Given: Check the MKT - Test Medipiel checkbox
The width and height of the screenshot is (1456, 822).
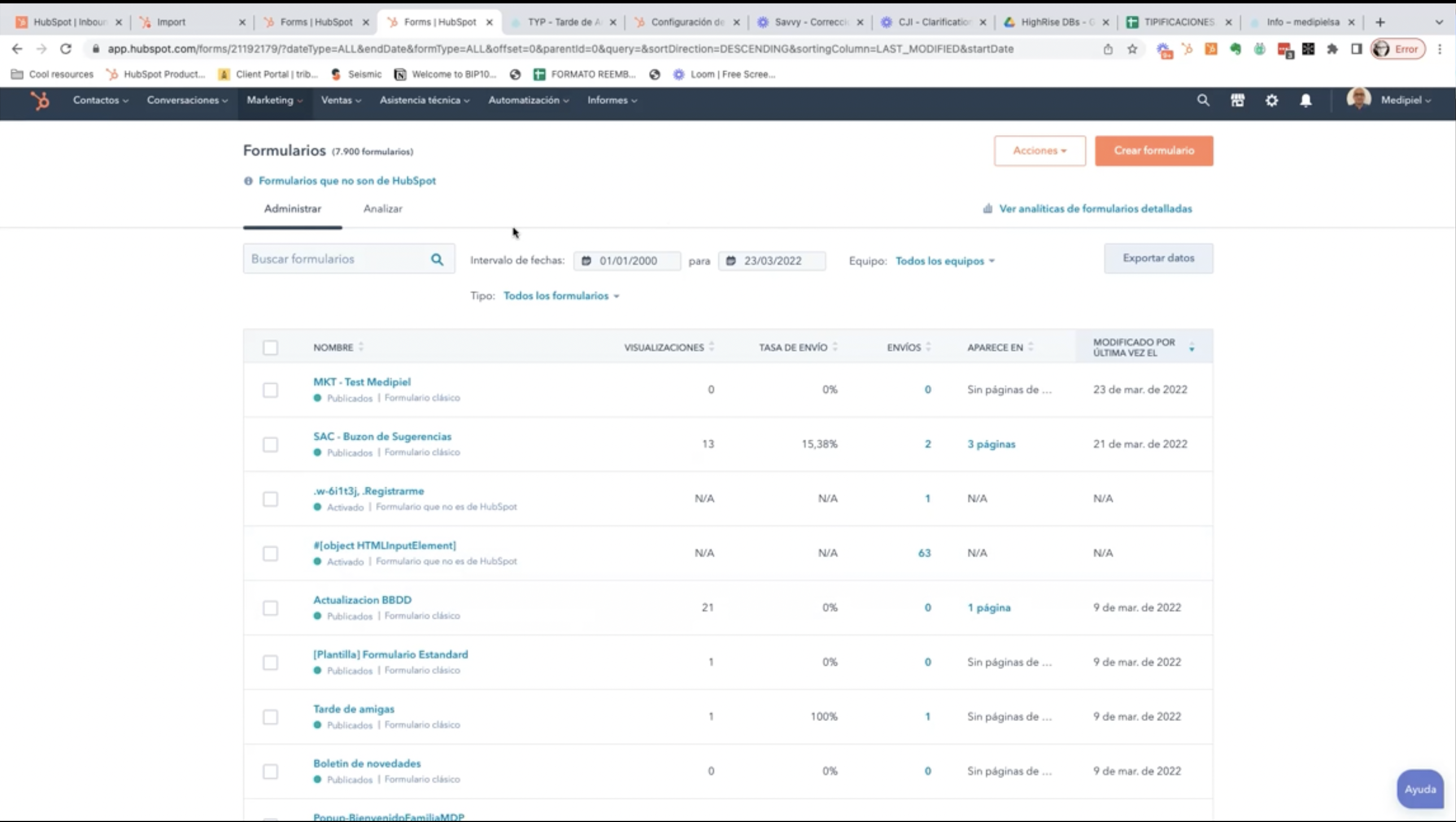Looking at the screenshot, I should point(270,390).
